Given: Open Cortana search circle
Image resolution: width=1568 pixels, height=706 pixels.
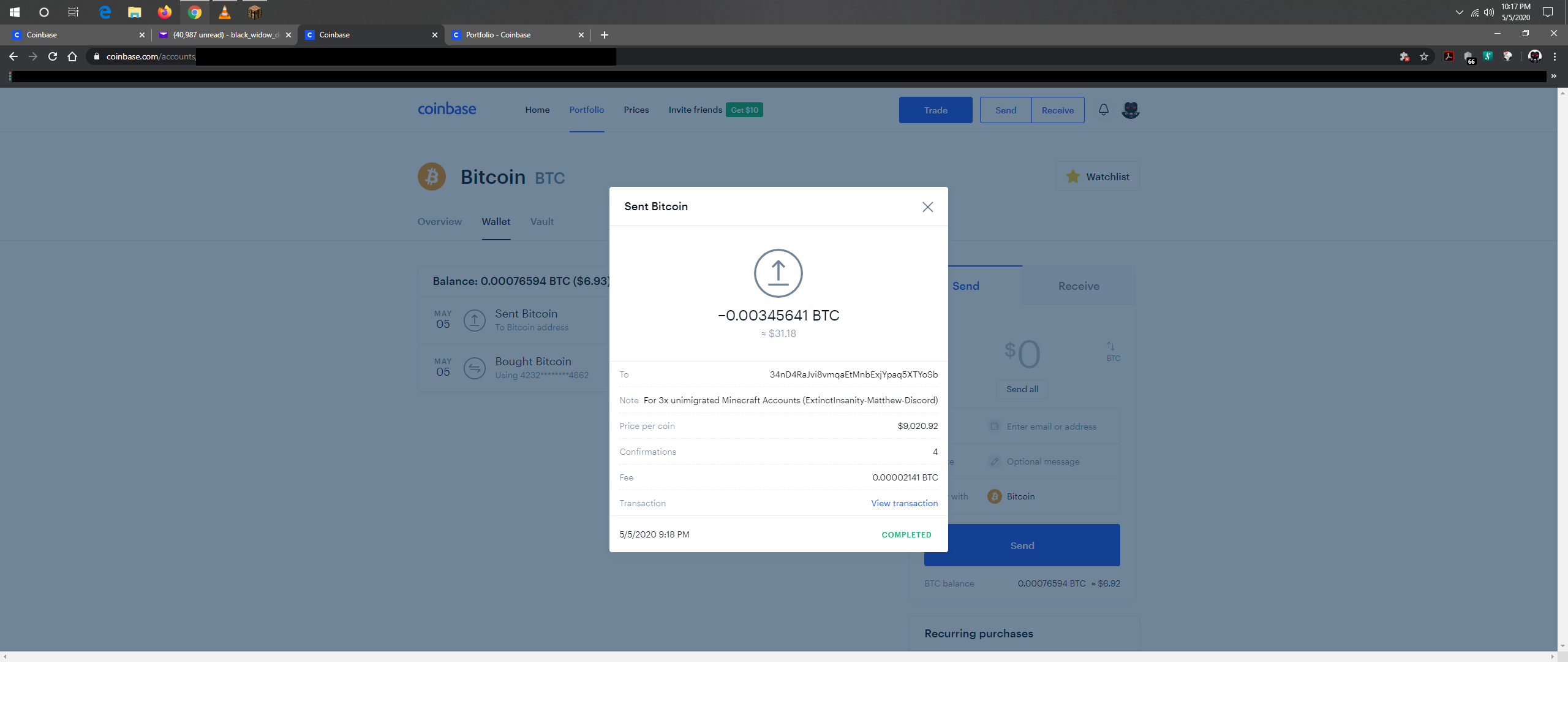Looking at the screenshot, I should (43, 12).
